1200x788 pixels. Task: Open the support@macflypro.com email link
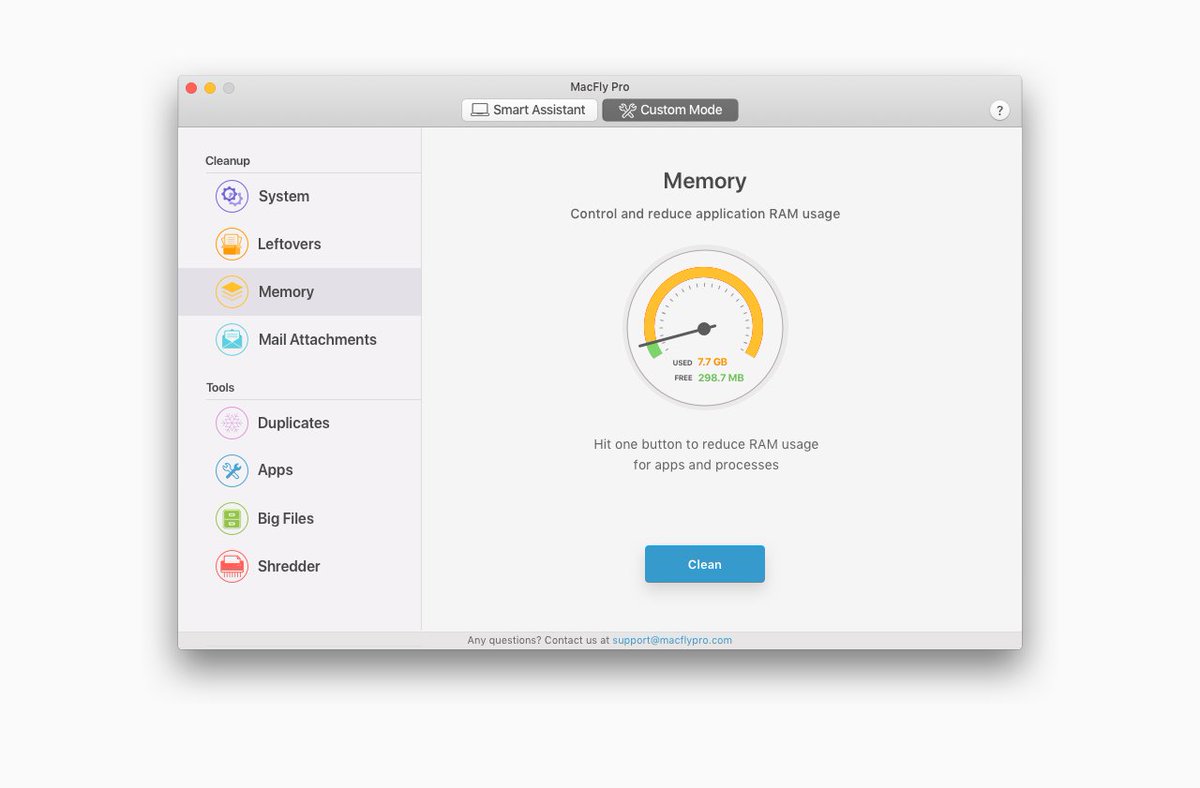(672, 640)
